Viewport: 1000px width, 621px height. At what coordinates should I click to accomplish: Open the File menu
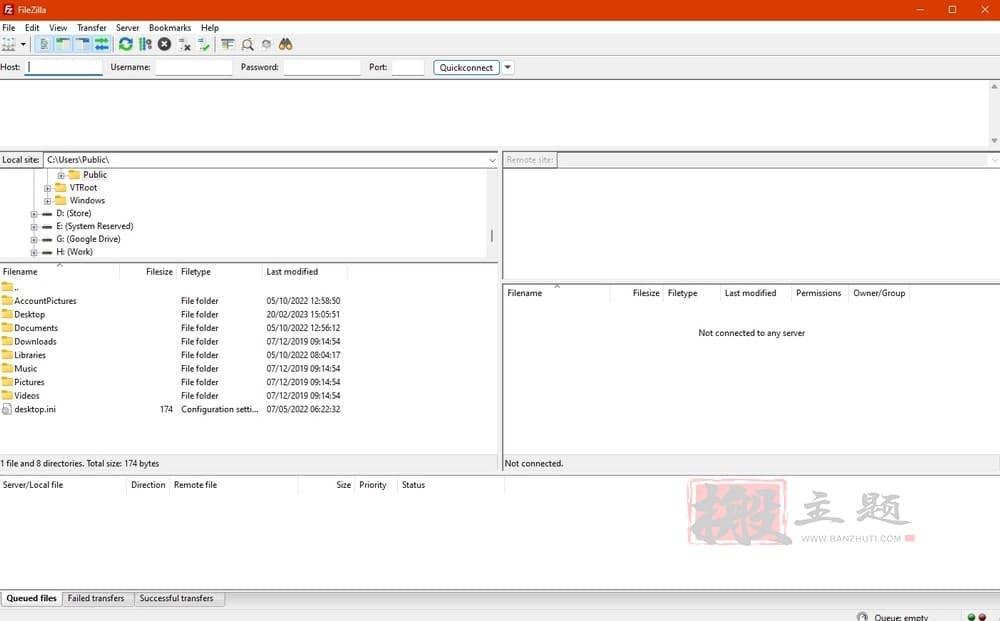click(x=9, y=27)
